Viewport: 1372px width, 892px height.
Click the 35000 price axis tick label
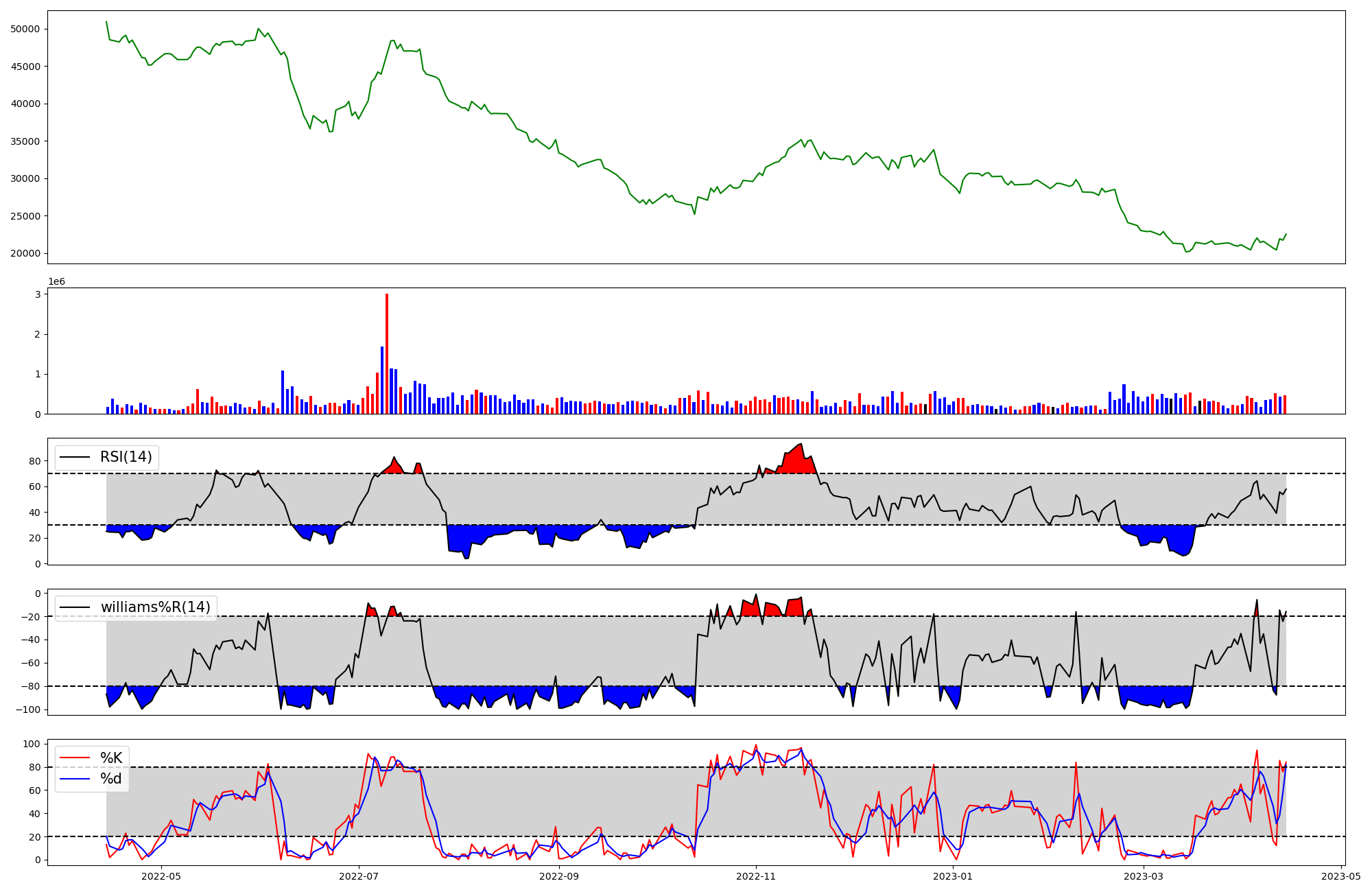coord(26,141)
